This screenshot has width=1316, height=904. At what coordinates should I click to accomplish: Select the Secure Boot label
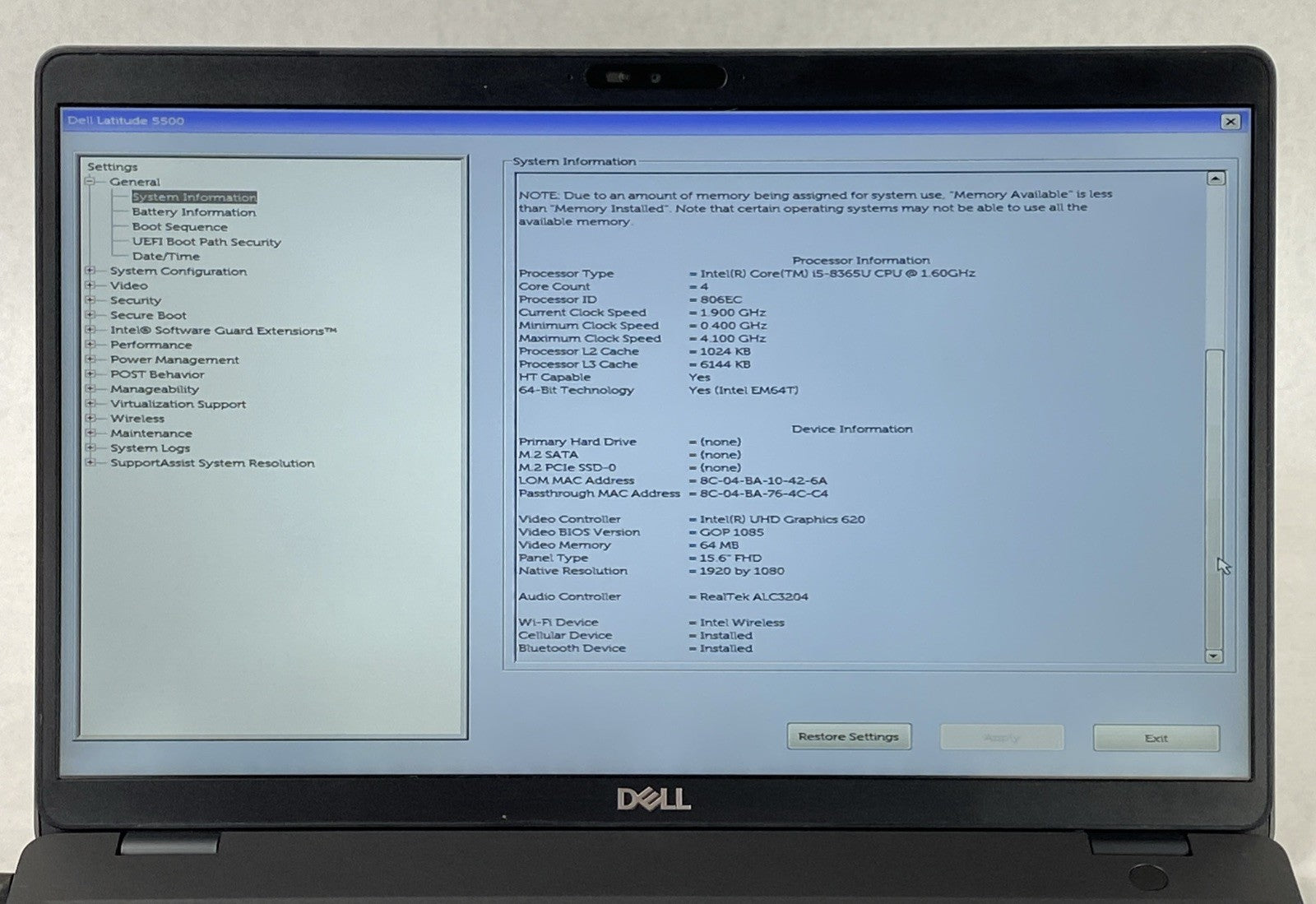tap(149, 315)
